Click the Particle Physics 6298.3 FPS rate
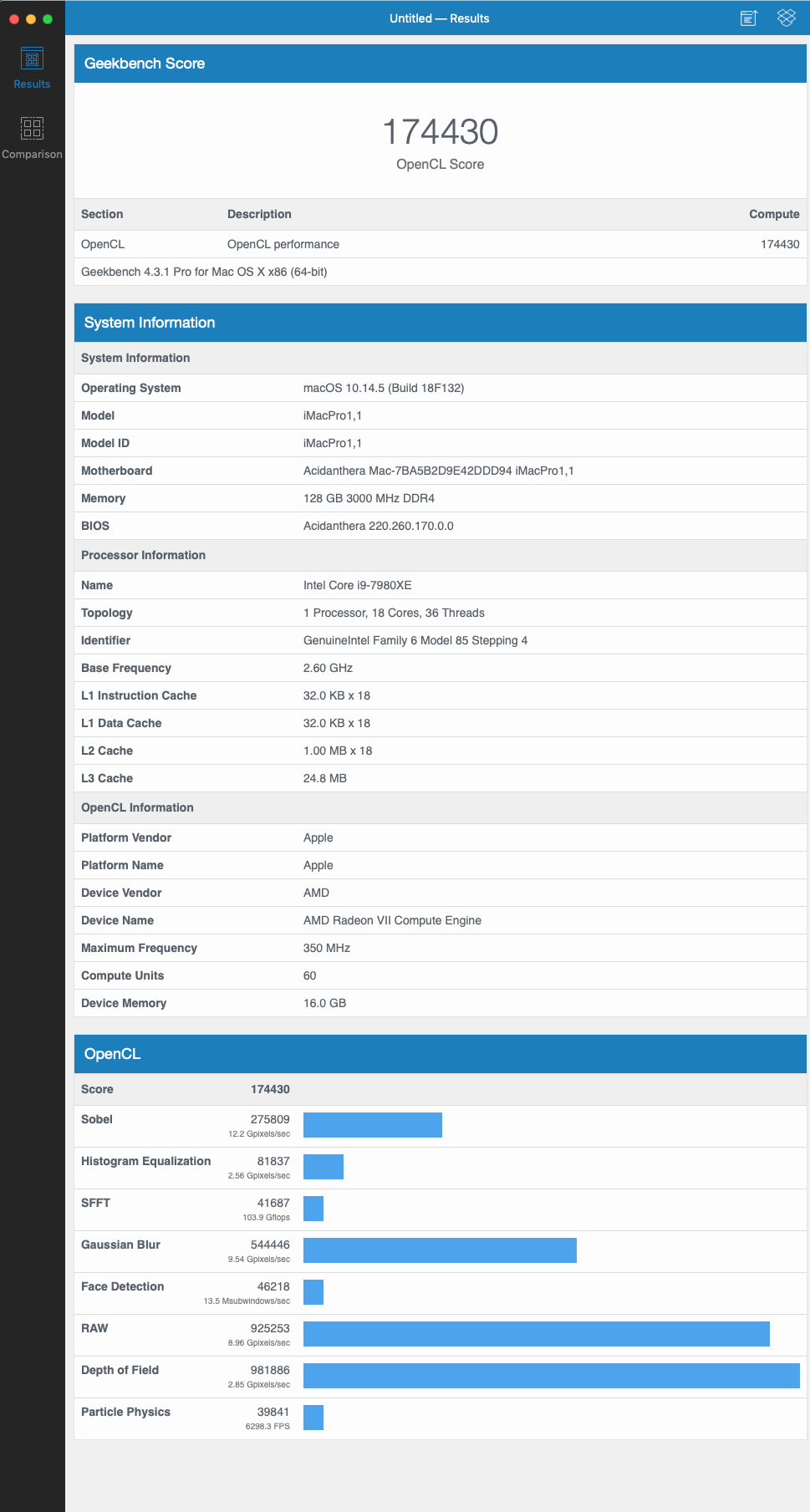This screenshot has height=1512, width=810. (267, 1427)
